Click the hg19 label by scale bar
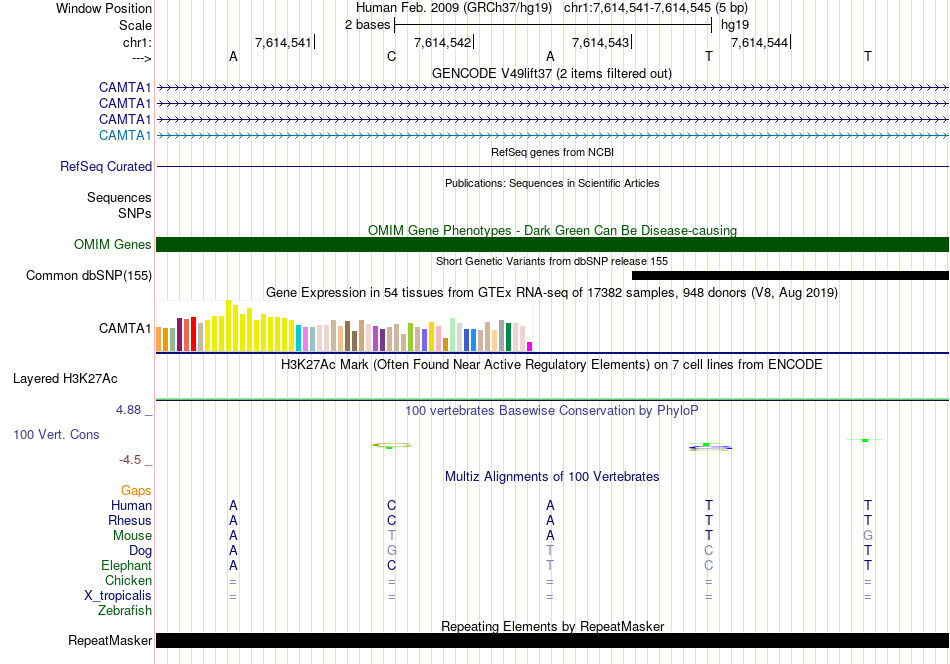 pos(735,25)
